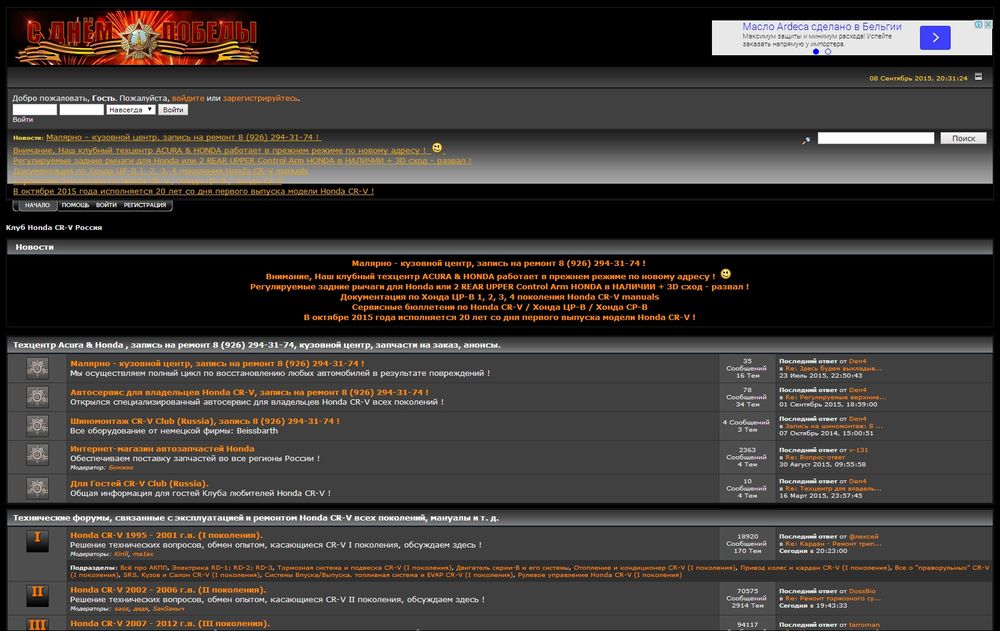Open last post 'Re: Запись на шиномонтаж'
The image size is (1000, 631).
click(x=834, y=426)
